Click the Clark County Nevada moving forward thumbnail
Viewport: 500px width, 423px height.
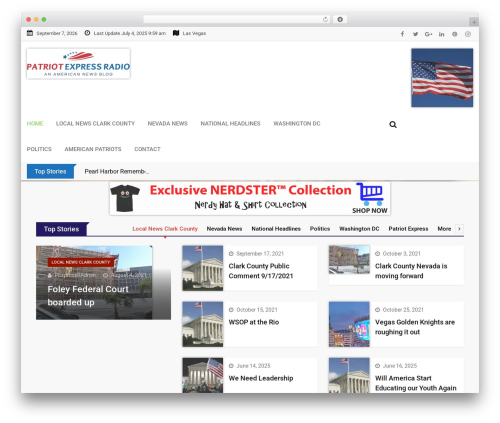coord(349,260)
